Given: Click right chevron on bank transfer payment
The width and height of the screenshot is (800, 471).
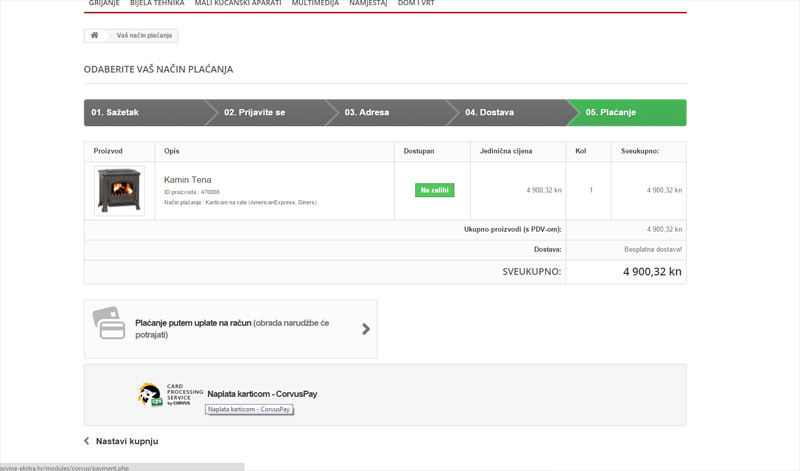Looking at the screenshot, I should [365, 329].
